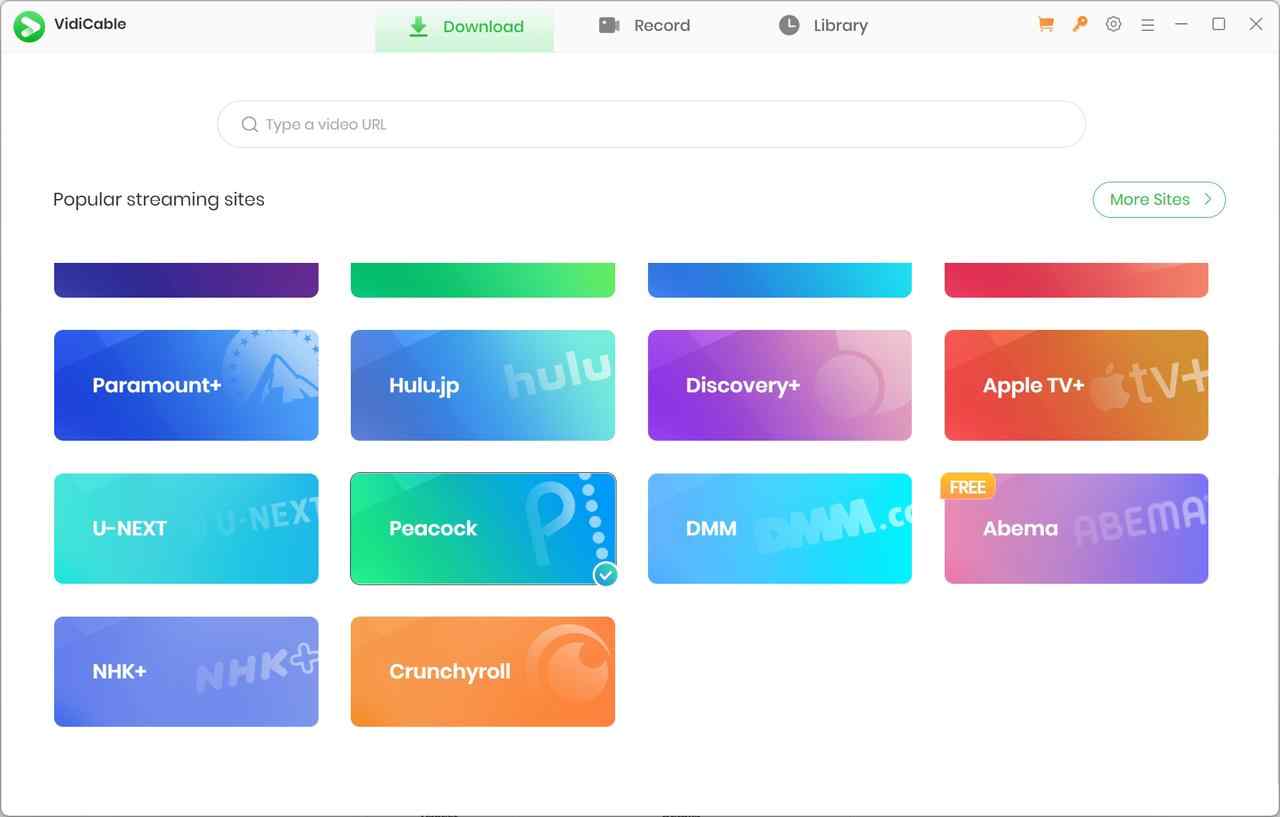Image resolution: width=1280 pixels, height=817 pixels.
Task: Select the Discovery+ tile
Action: tap(779, 385)
